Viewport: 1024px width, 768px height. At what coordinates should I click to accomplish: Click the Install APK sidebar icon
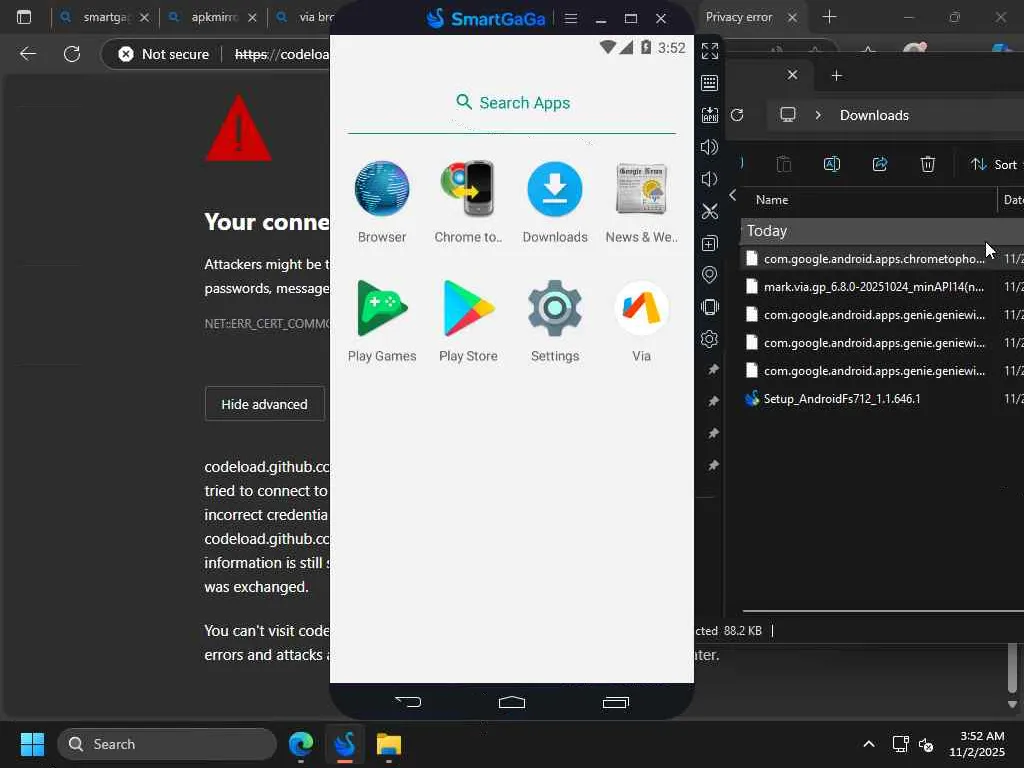(x=710, y=115)
